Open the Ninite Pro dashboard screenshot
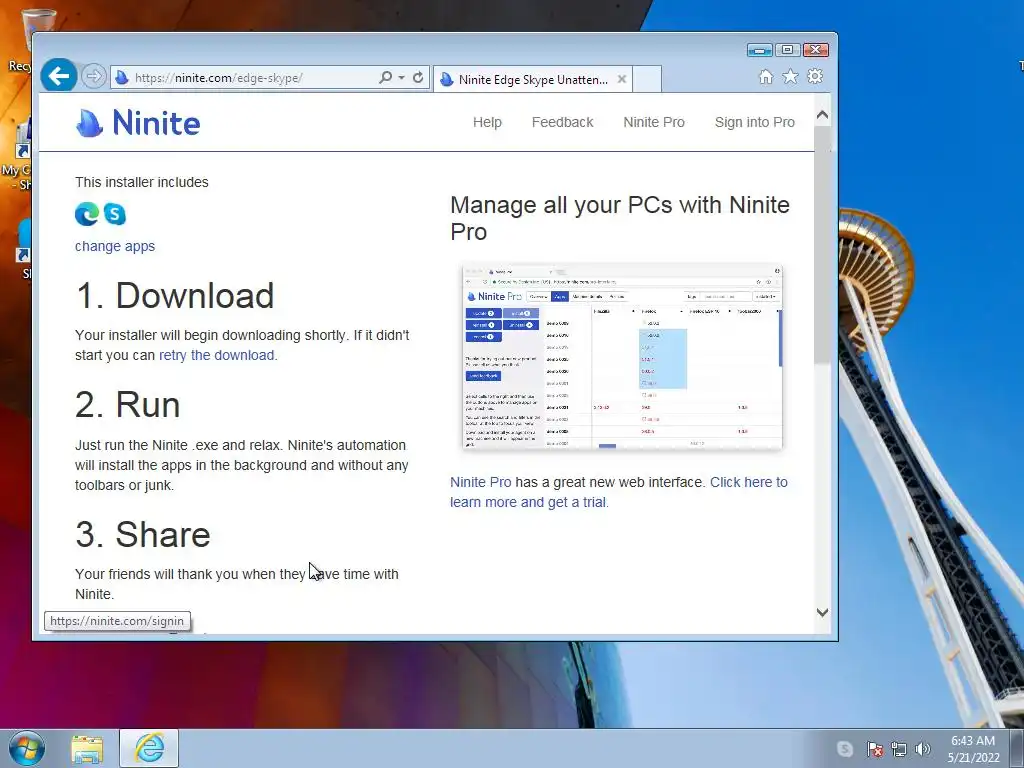 (622, 357)
